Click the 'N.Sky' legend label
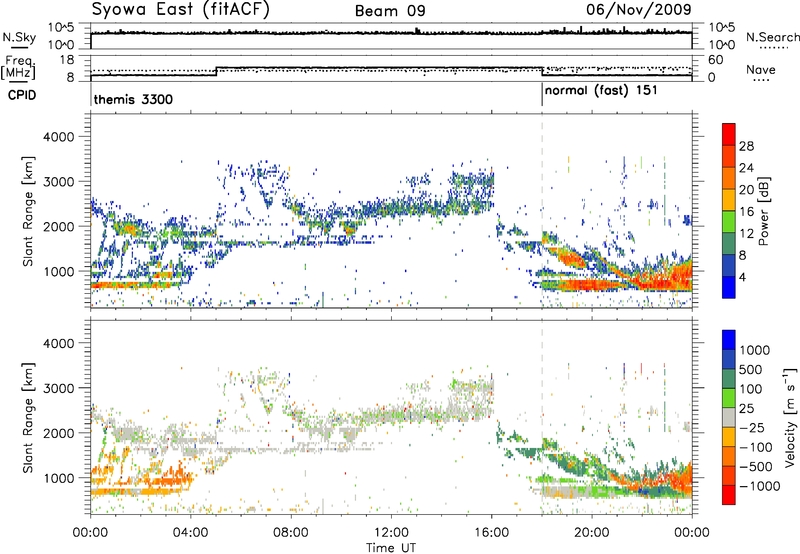The width and height of the screenshot is (800, 554). coord(19,38)
